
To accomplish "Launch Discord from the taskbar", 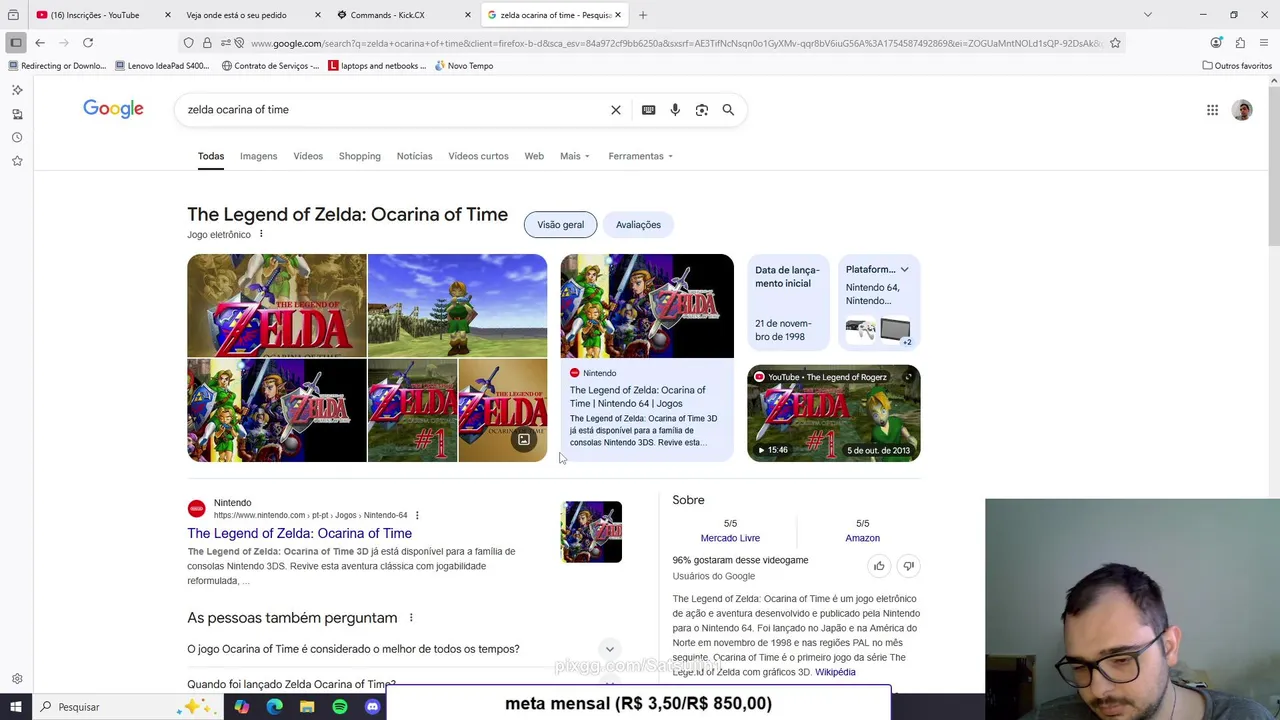I will 372,707.
